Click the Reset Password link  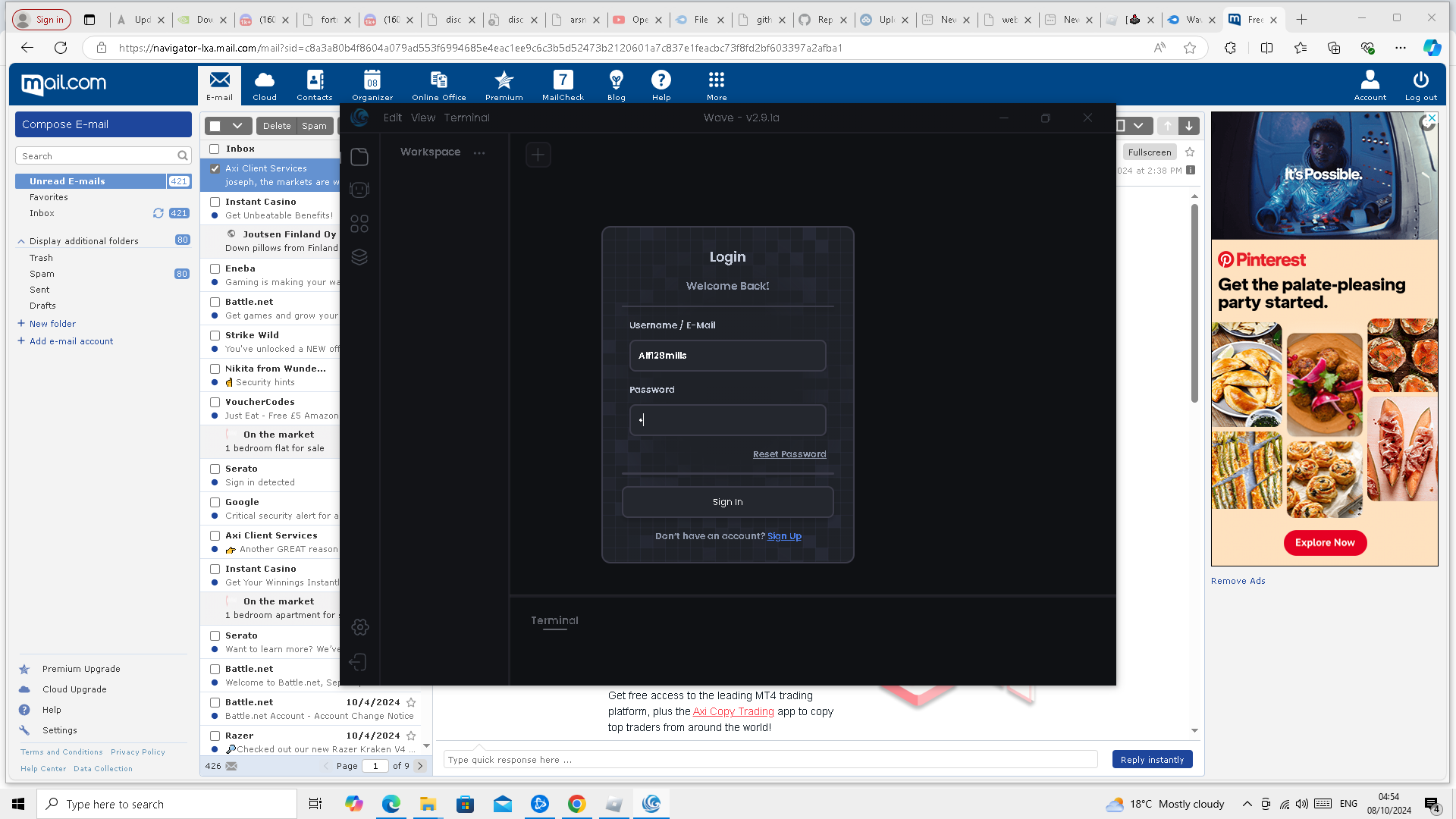[789, 454]
